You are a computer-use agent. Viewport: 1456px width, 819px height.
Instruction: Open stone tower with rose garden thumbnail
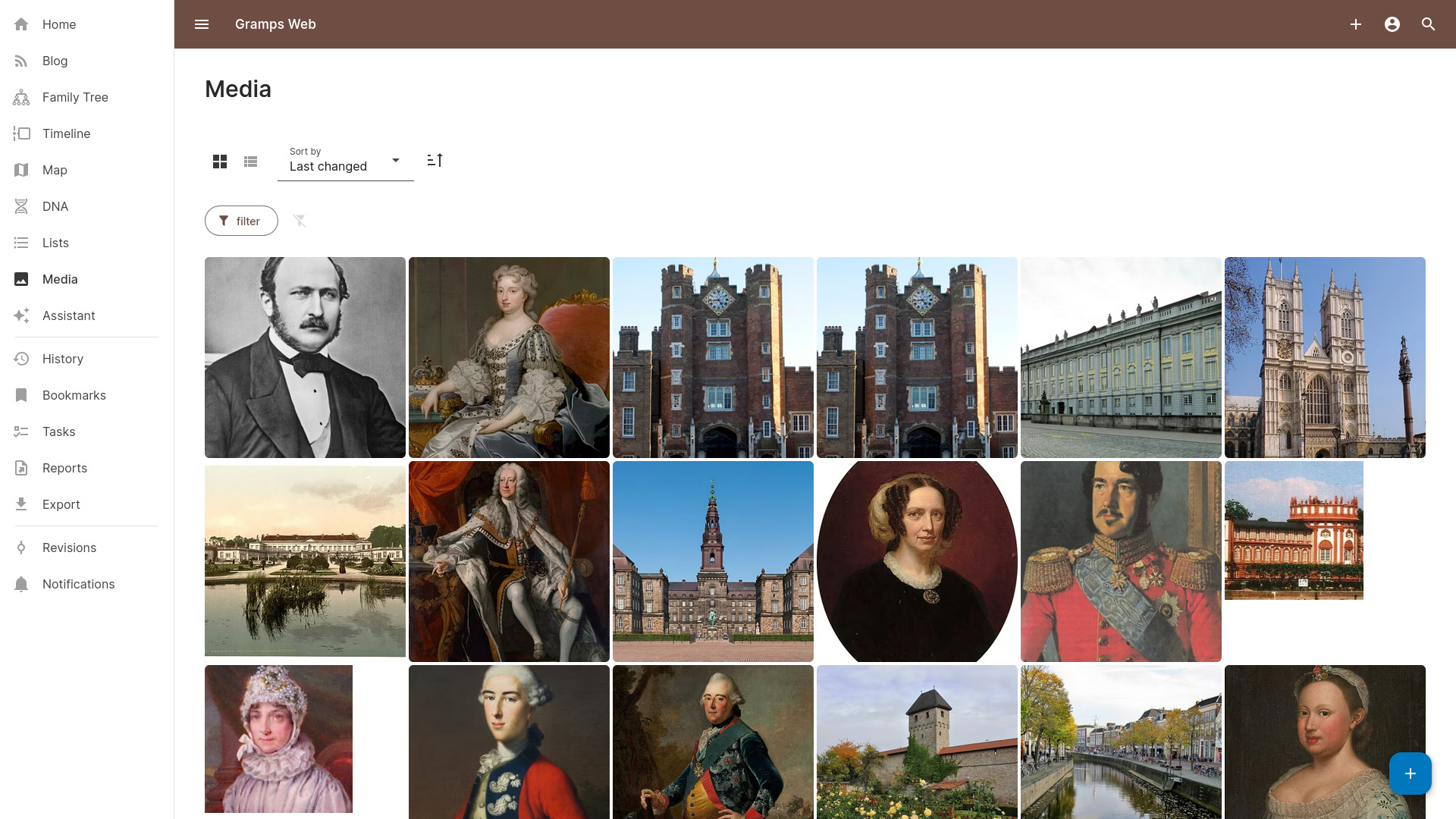click(917, 742)
